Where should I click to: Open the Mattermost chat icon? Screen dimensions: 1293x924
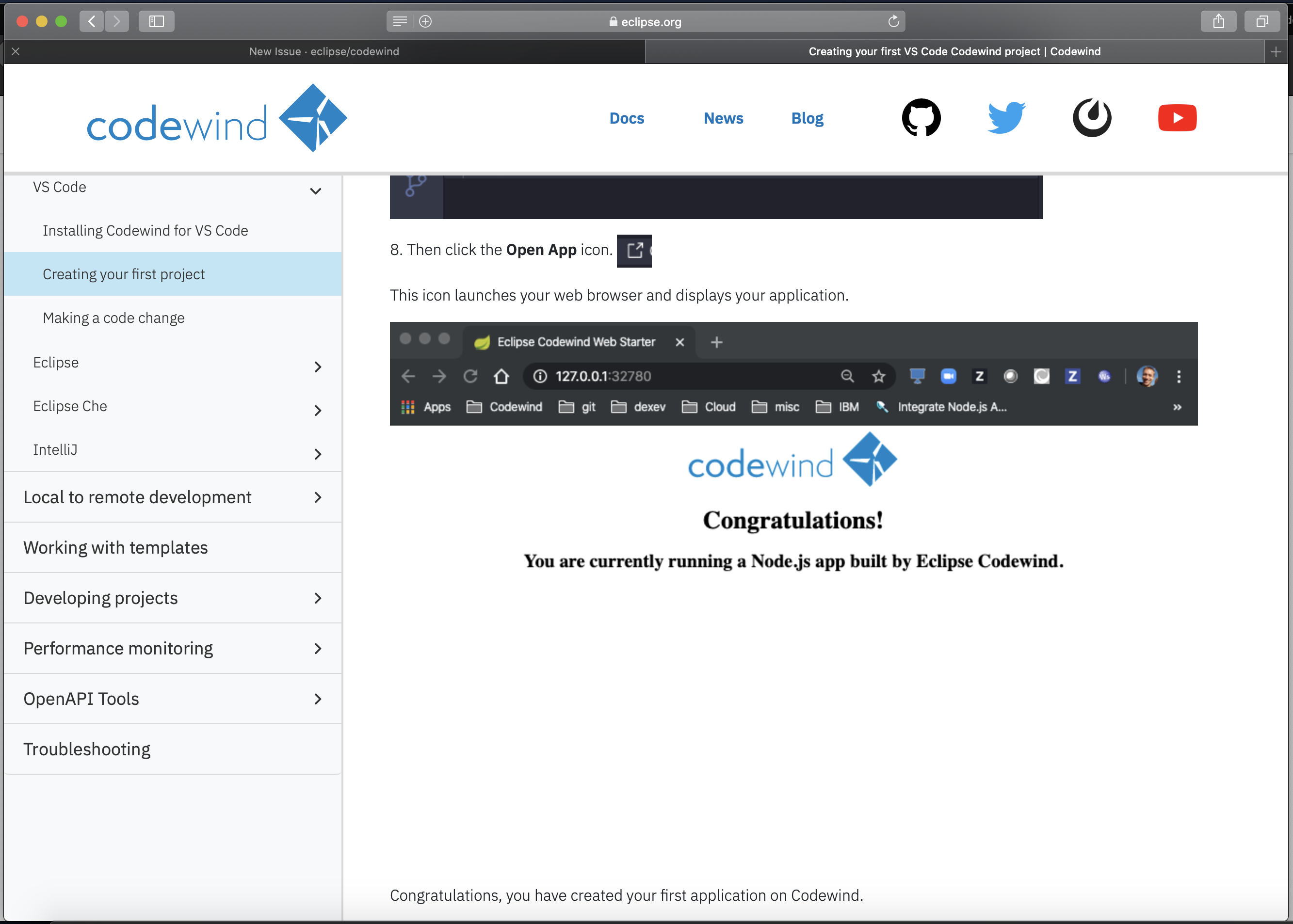[x=1092, y=118]
